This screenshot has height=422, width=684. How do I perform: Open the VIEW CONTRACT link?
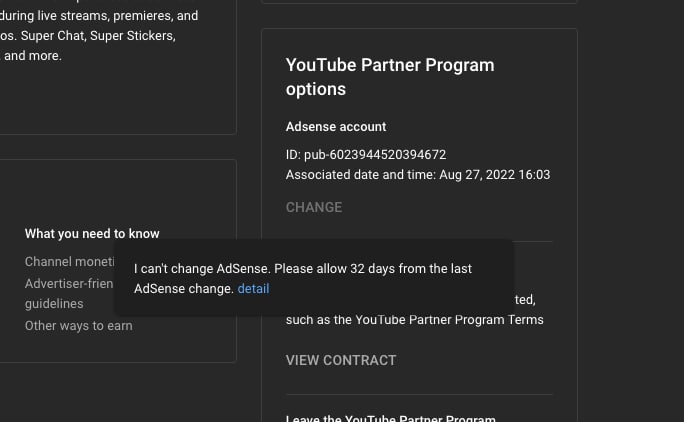click(x=341, y=360)
